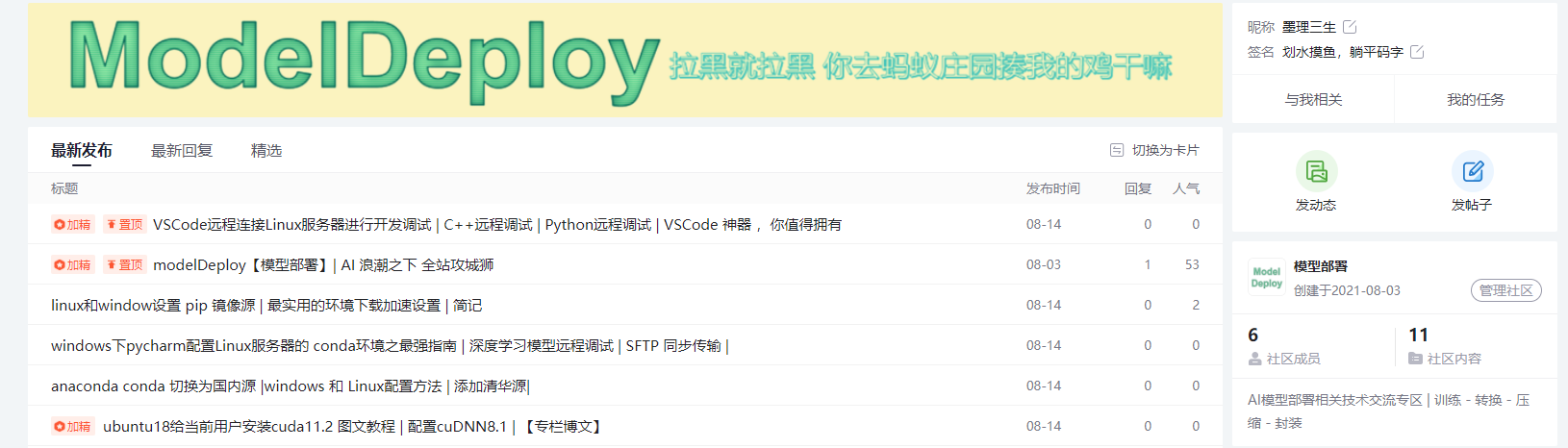
Task: Click the 发布时间 column header
Action: (1053, 188)
